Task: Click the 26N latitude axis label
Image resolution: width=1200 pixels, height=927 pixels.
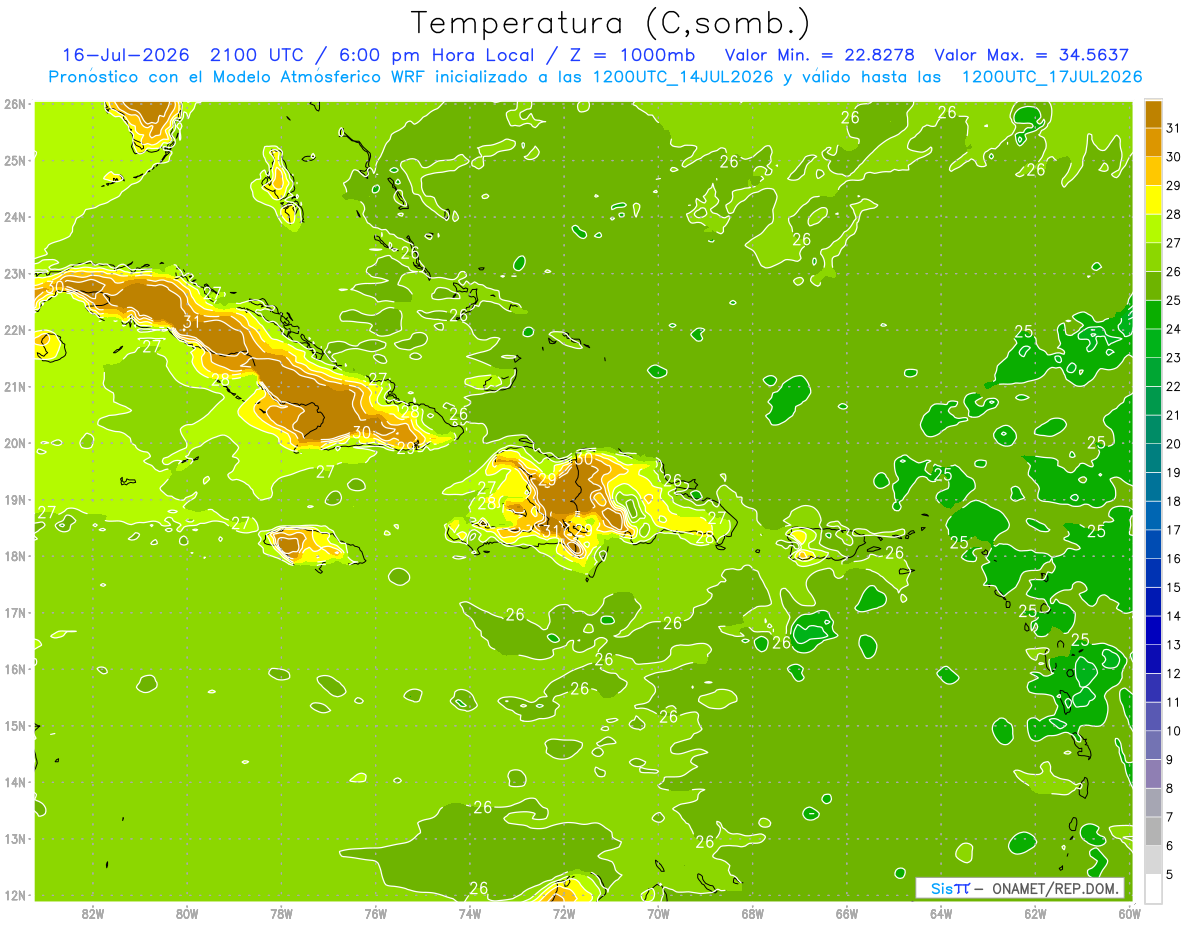Action: click(x=15, y=104)
